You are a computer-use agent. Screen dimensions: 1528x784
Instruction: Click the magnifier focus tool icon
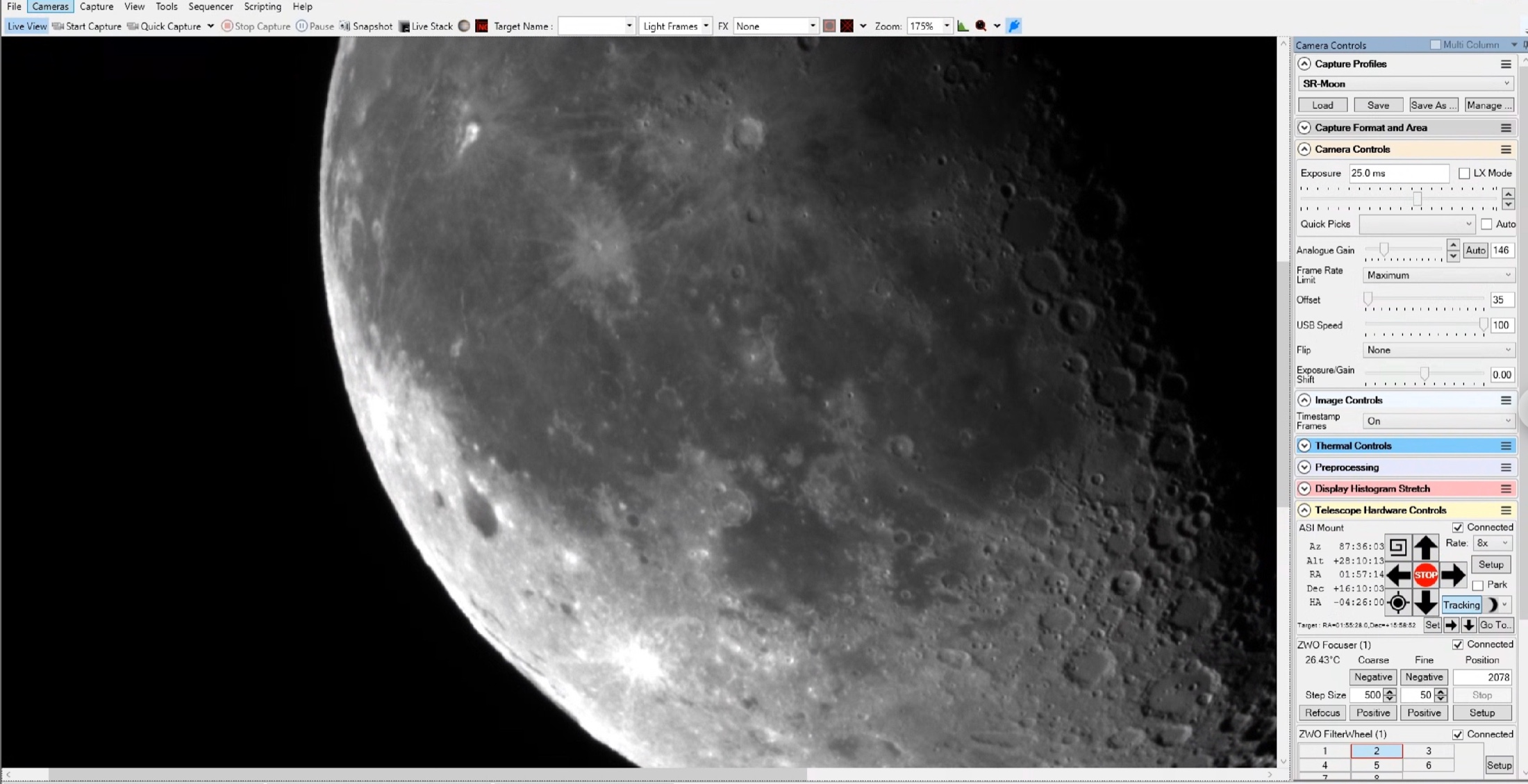click(x=981, y=26)
